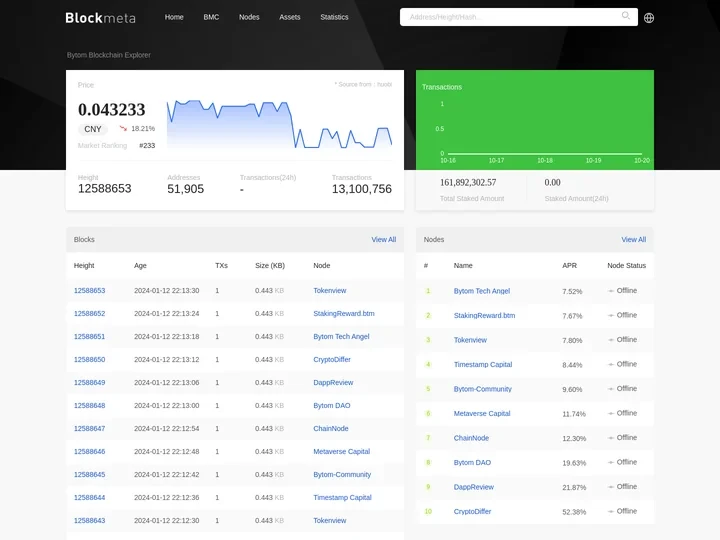Click the Blockmeta logo
Viewport: 720px width, 540px height.
[101, 18]
